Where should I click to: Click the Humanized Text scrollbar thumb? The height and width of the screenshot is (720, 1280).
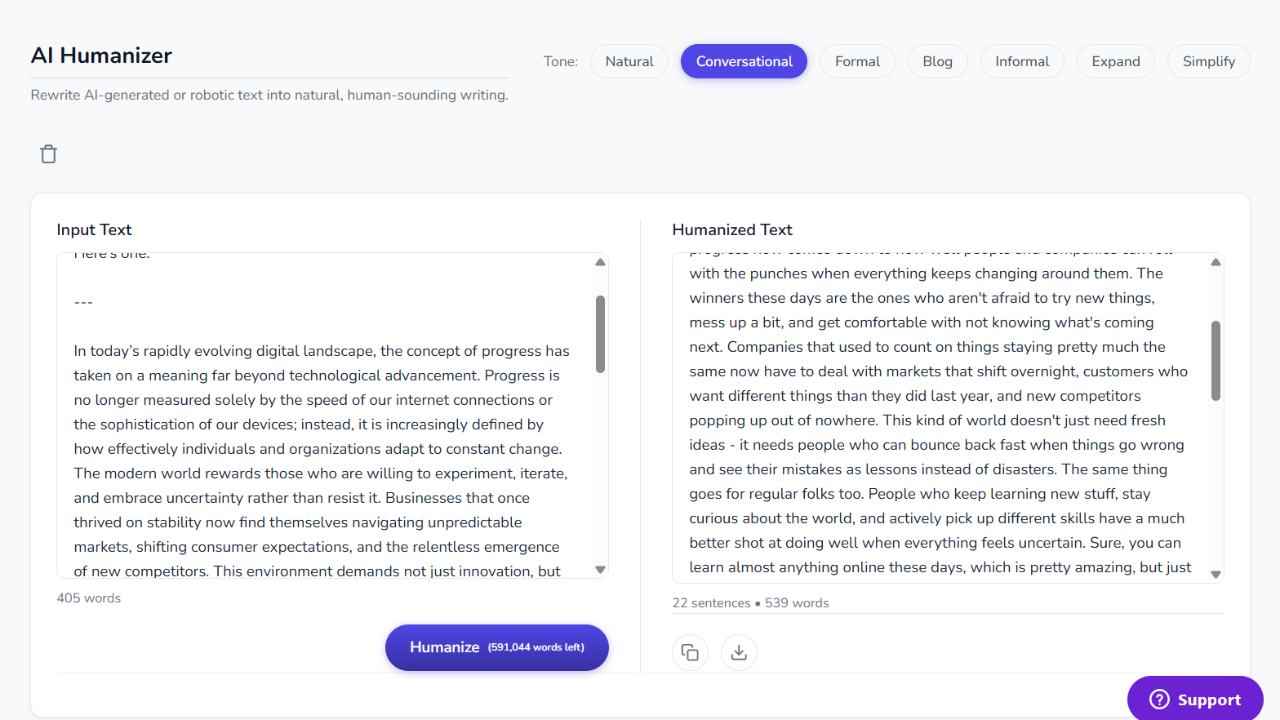[x=1216, y=360]
